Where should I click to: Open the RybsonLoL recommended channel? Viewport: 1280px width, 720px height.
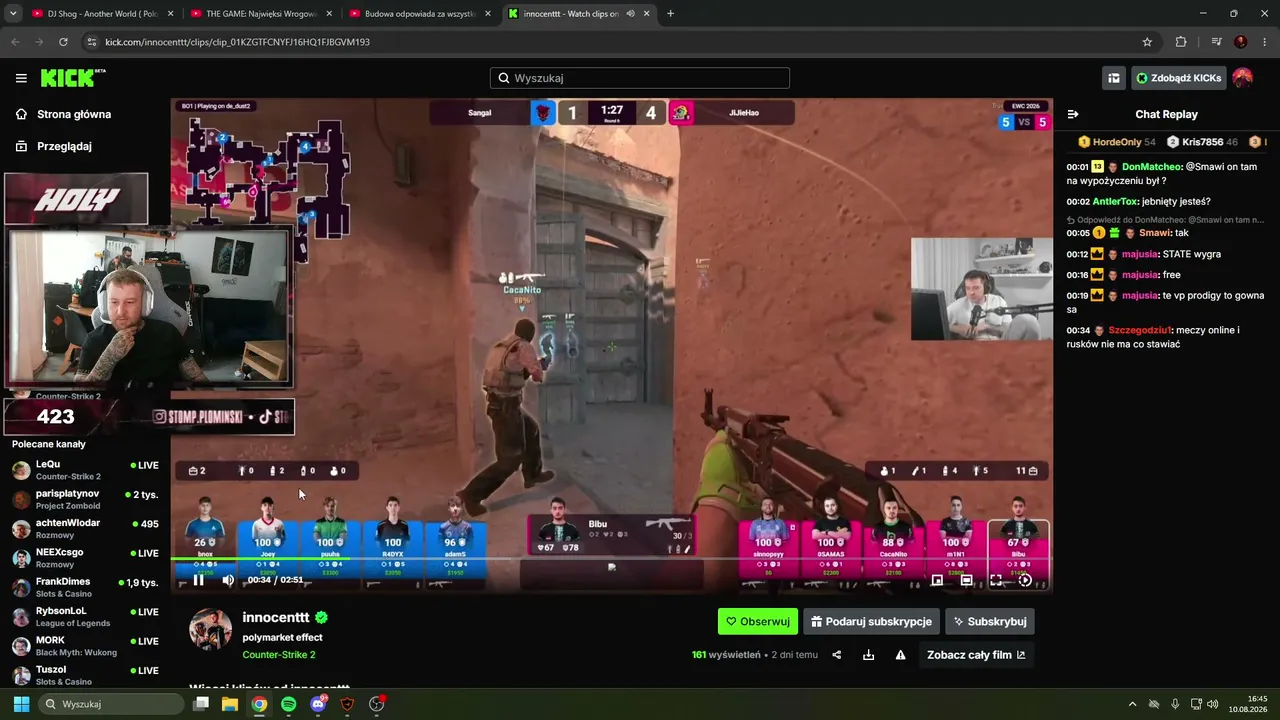[85, 616]
